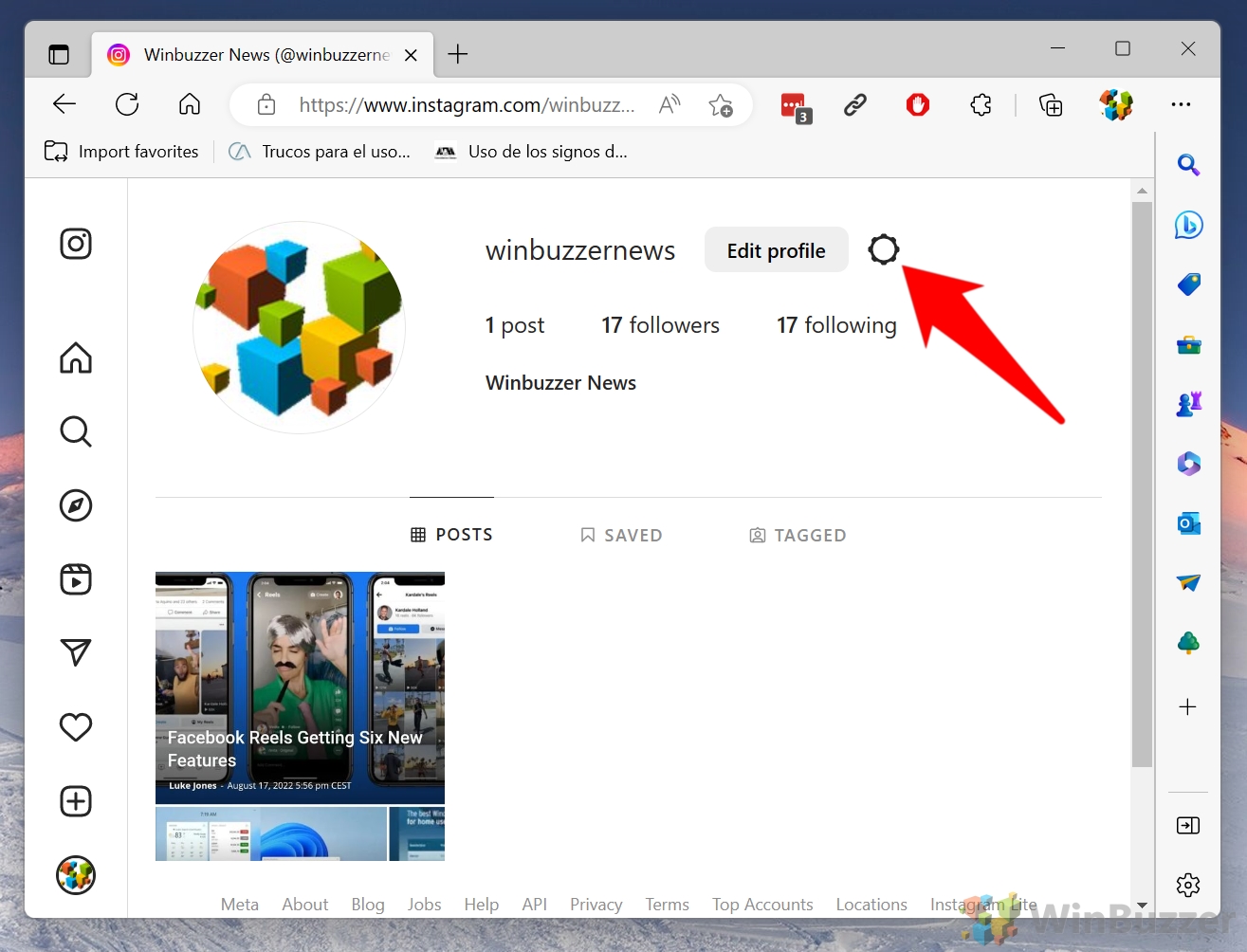Click the Instagram logo in sidebar
This screenshot has width=1247, height=952.
[x=76, y=244]
